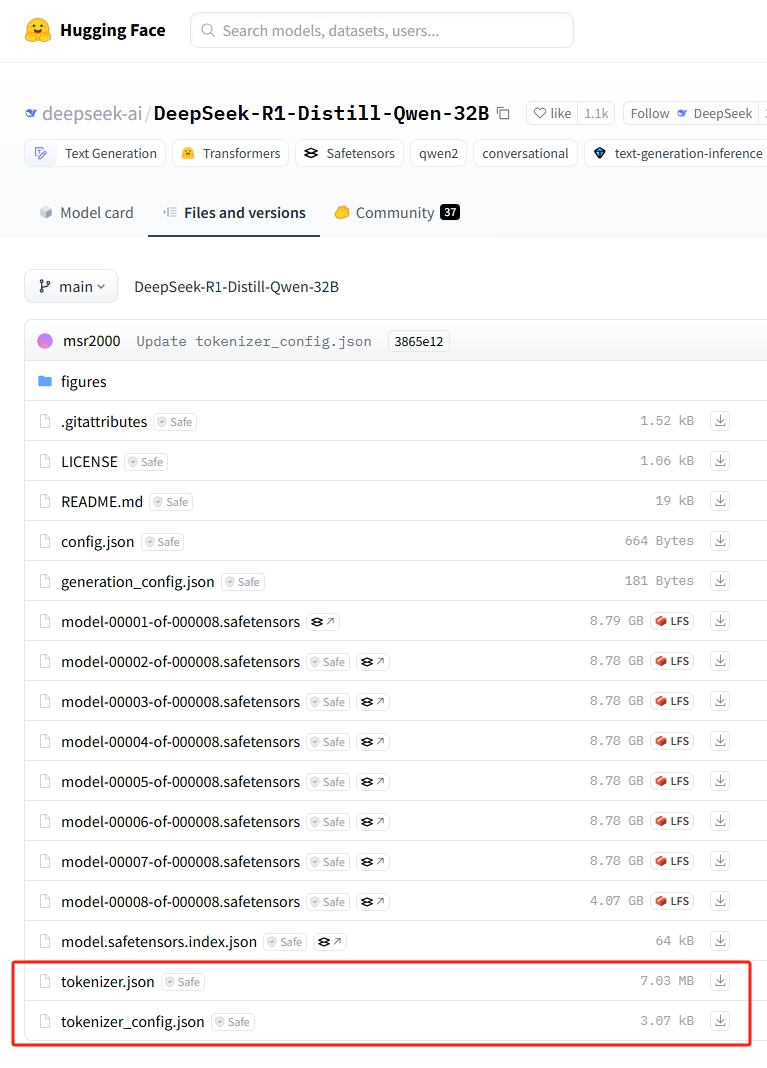
Task: Open the tokenizer_config.json file
Action: (133, 1022)
